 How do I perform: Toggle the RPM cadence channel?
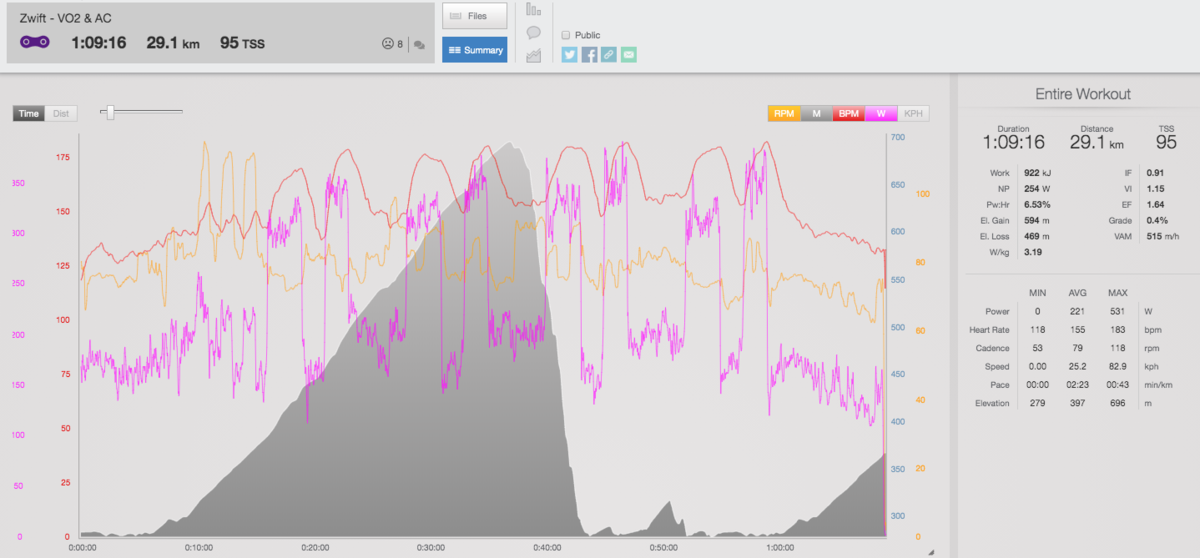[x=784, y=113]
